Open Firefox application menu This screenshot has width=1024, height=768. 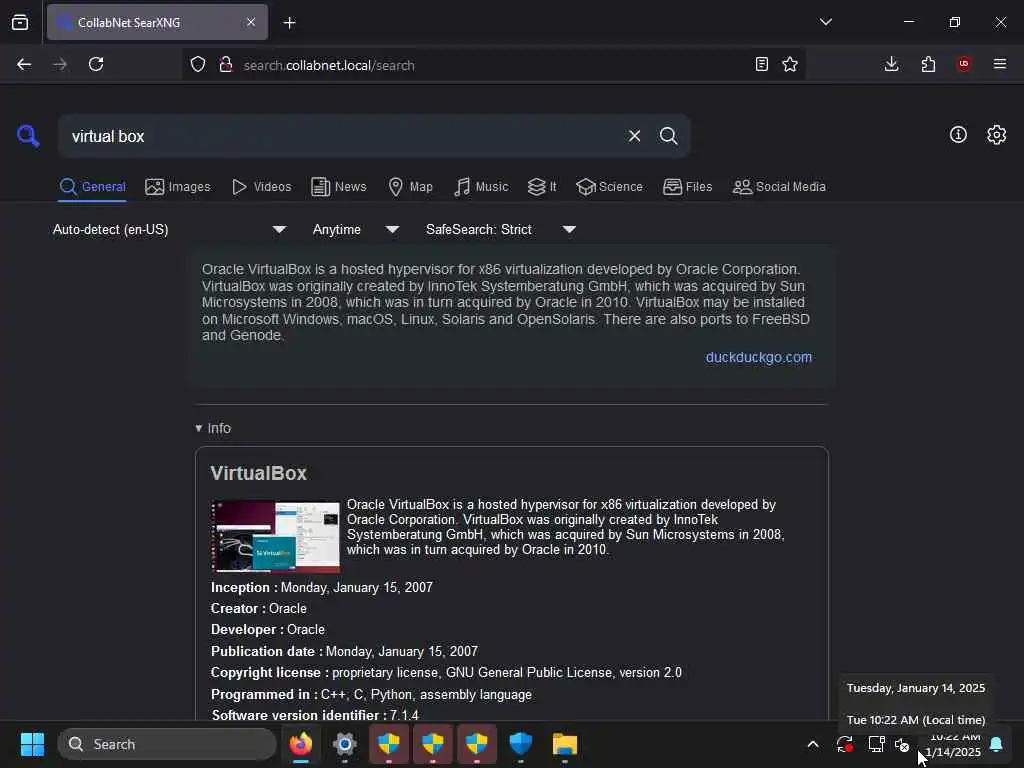[1000, 64]
